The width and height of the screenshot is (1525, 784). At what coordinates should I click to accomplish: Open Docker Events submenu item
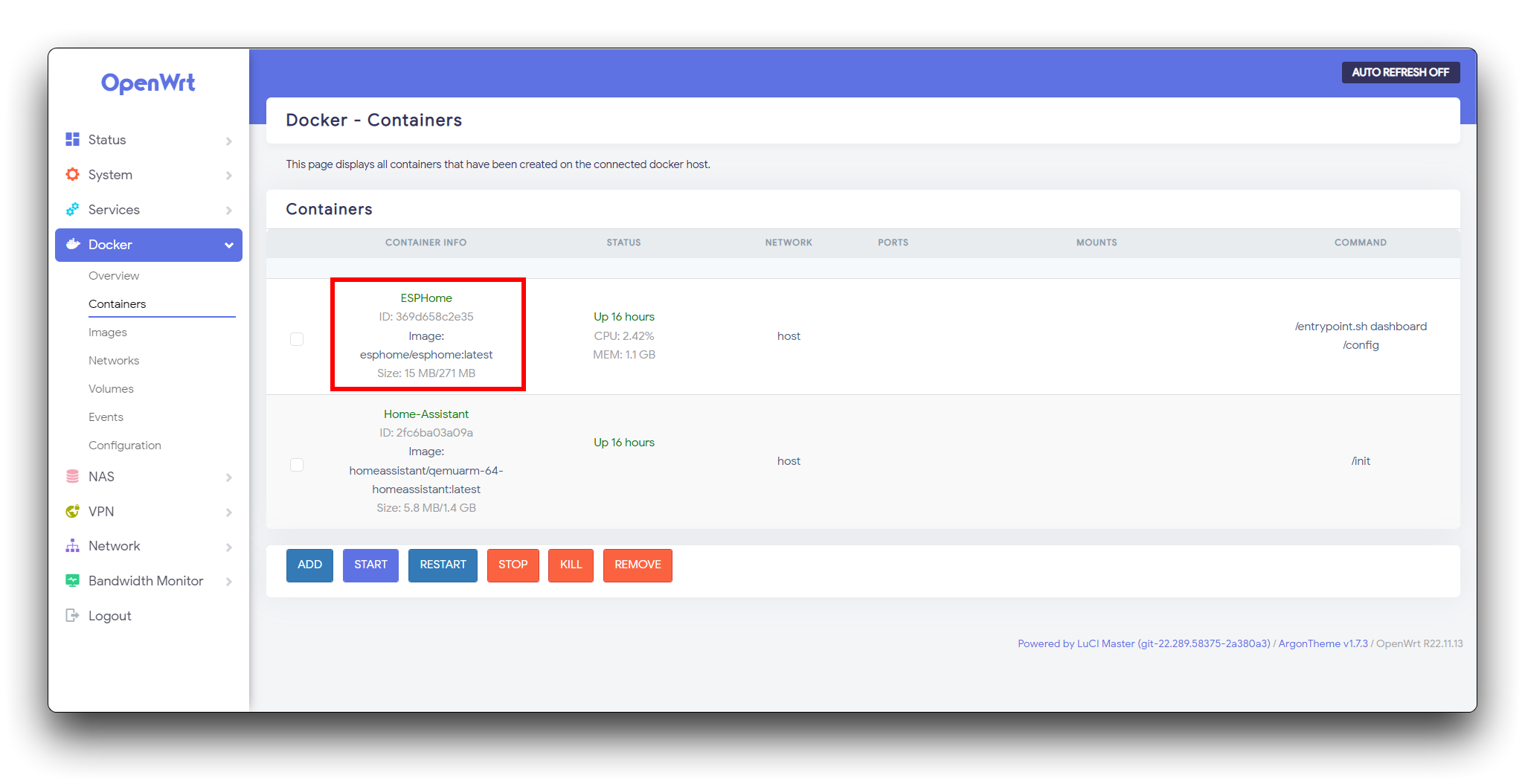[x=106, y=417]
